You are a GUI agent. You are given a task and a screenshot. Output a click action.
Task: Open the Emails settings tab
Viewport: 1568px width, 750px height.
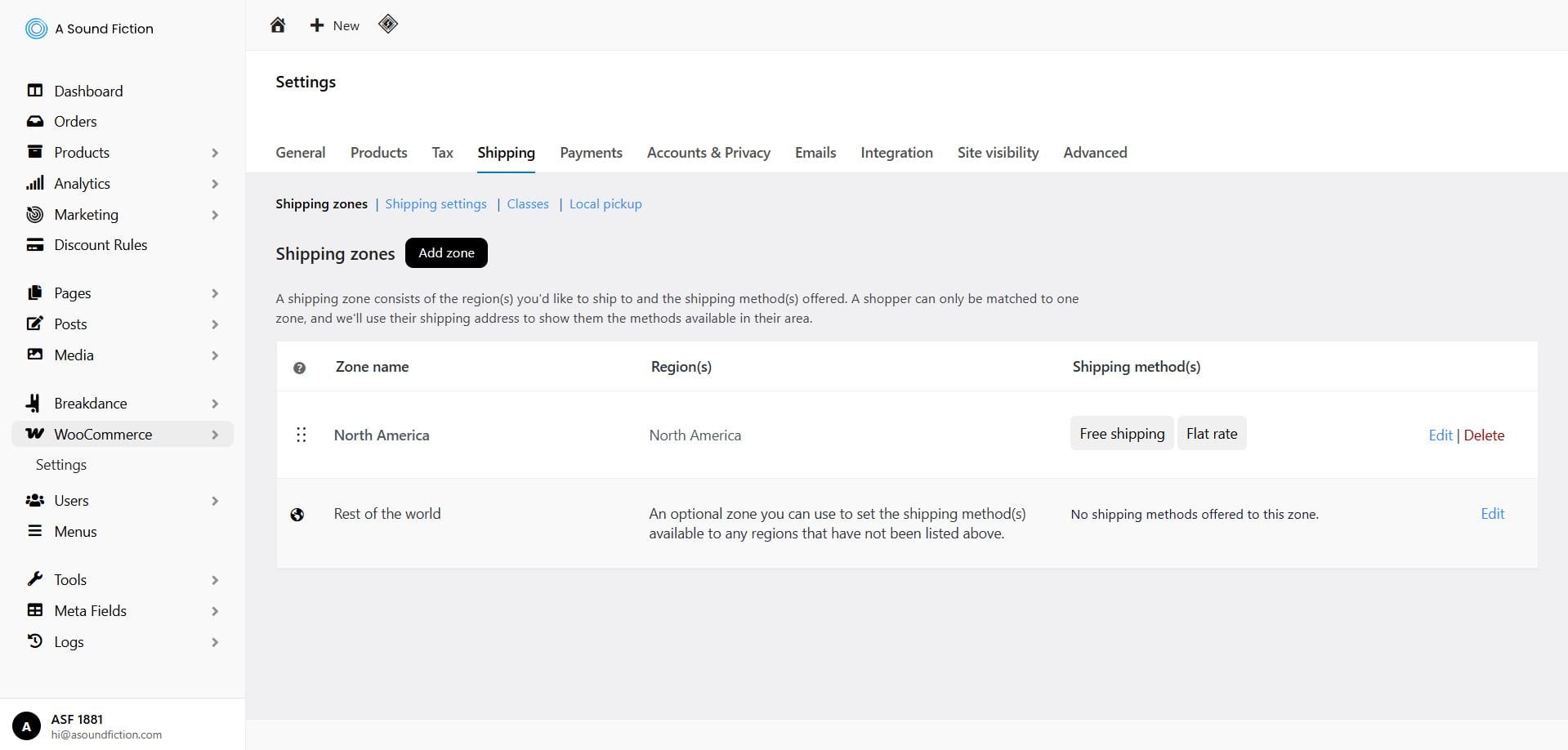(815, 153)
